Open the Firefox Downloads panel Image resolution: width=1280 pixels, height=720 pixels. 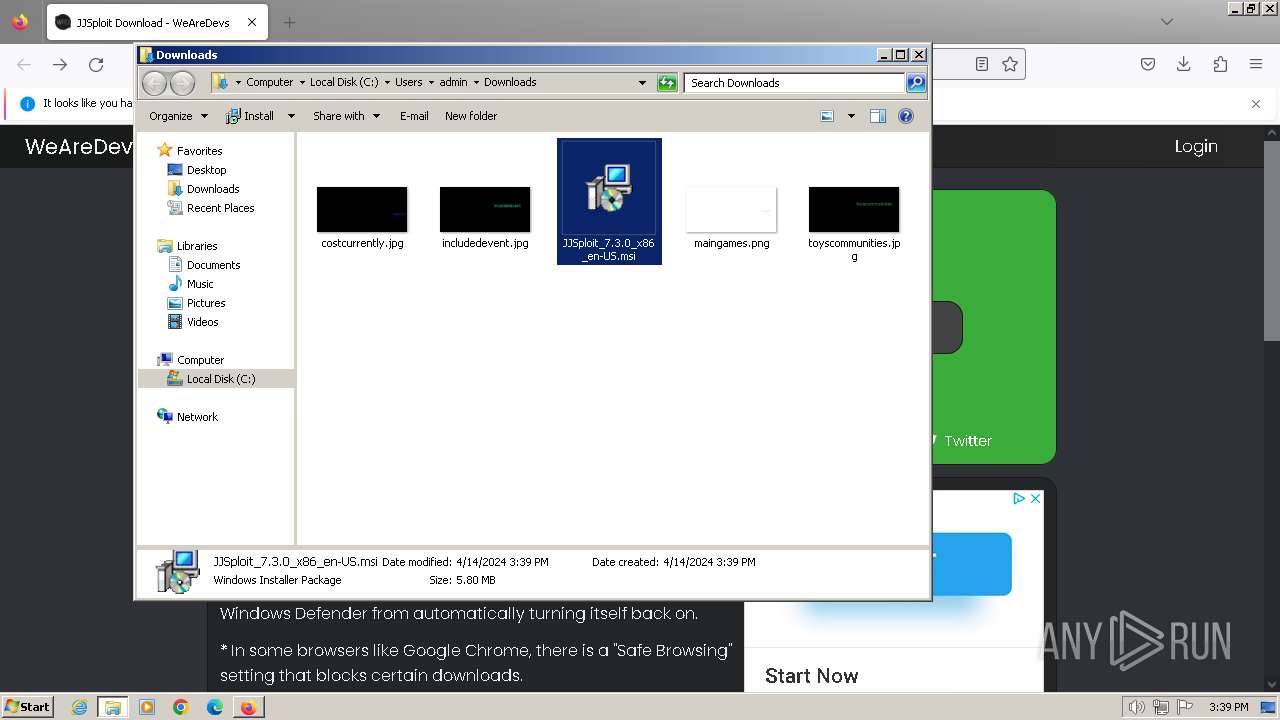(1184, 64)
